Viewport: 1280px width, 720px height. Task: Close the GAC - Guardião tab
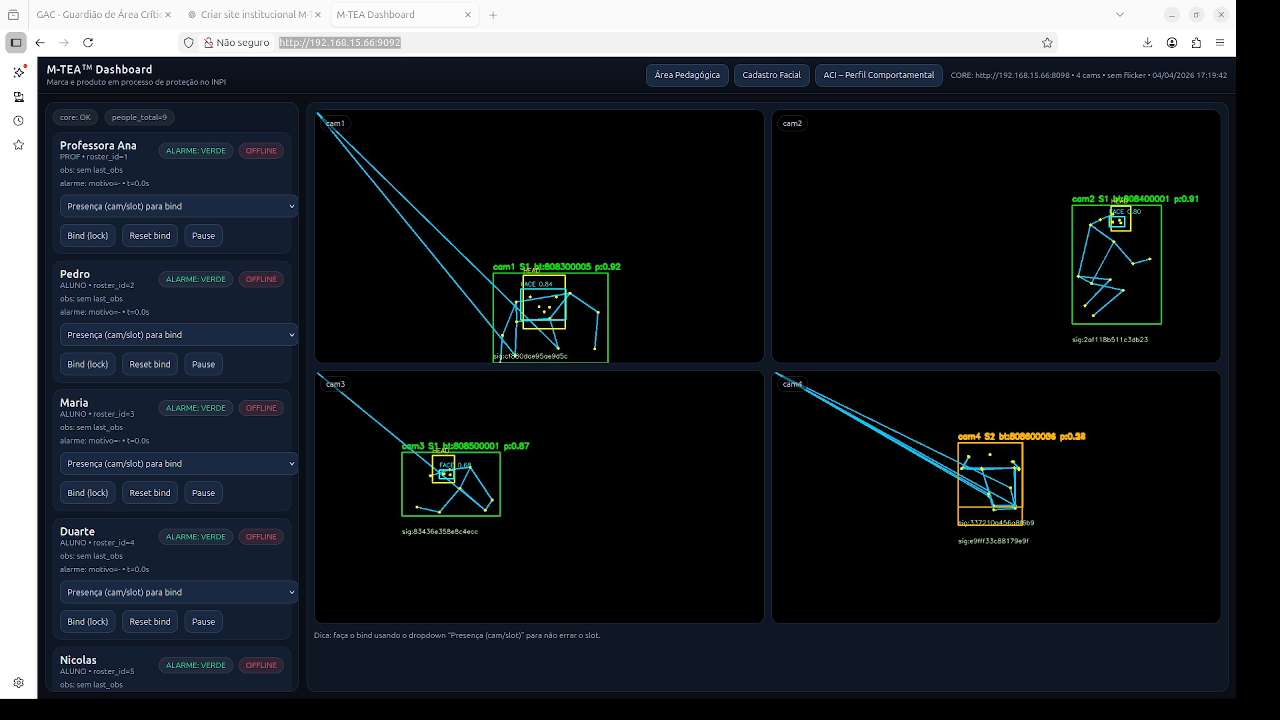(166, 15)
